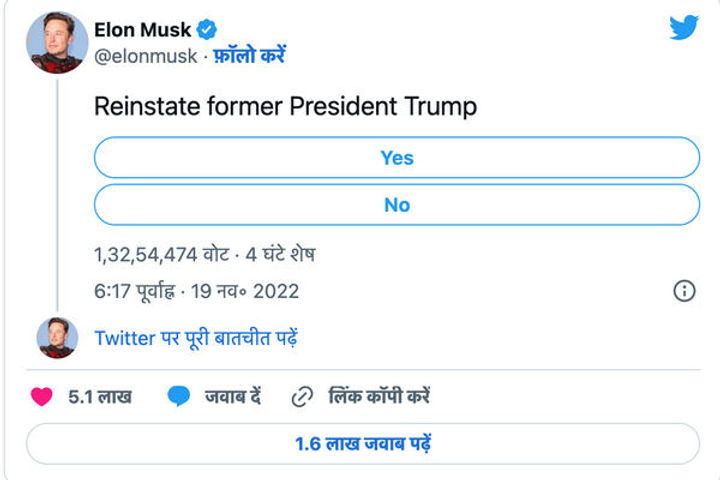Click the @elonmusk handle
The height and width of the screenshot is (480, 720).
pos(146,57)
